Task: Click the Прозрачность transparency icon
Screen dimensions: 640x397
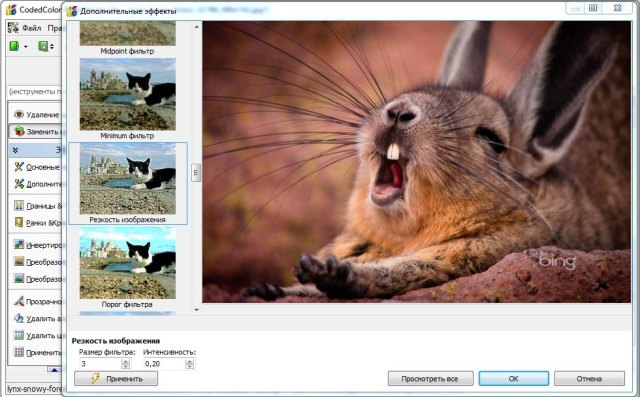Action: coord(19,301)
